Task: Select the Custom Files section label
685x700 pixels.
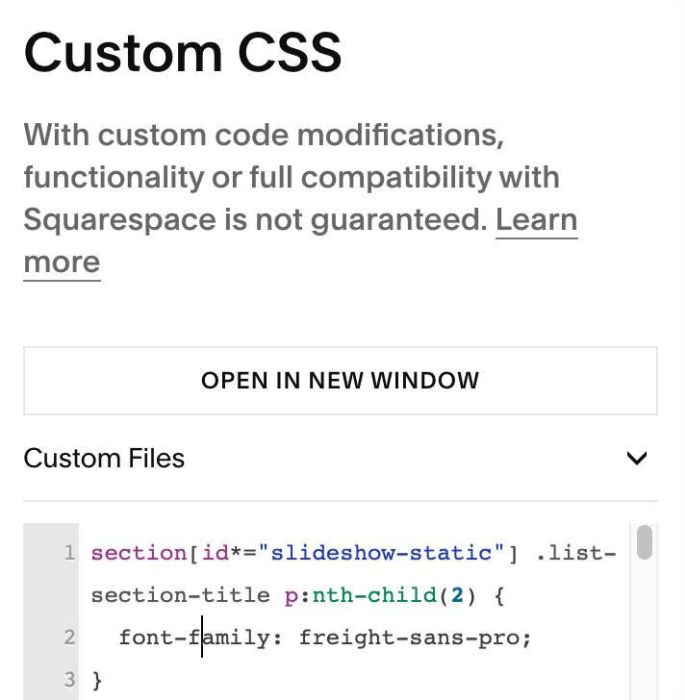Action: [x=104, y=458]
